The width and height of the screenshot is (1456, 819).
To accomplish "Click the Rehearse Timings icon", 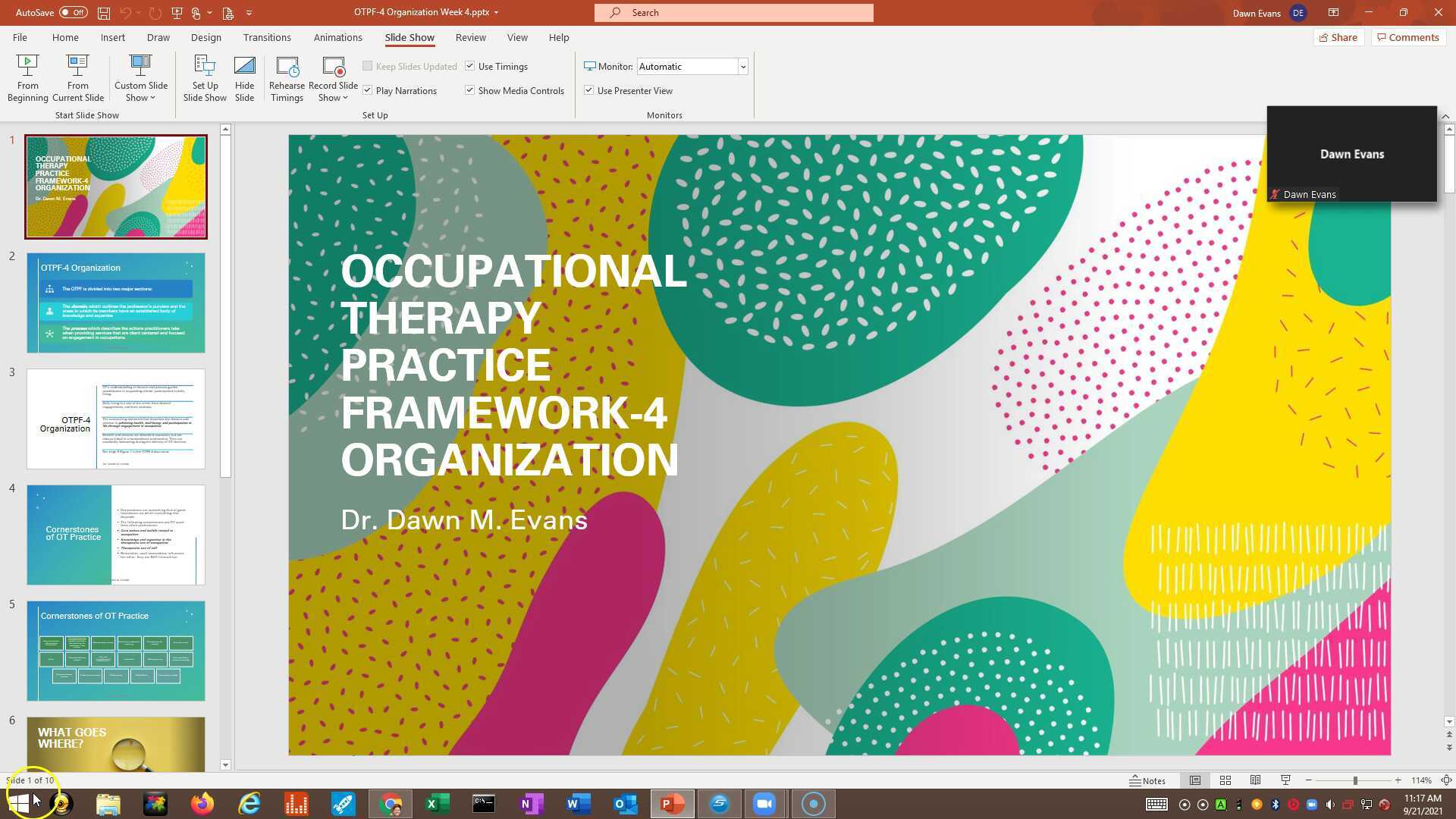I will 287,78.
